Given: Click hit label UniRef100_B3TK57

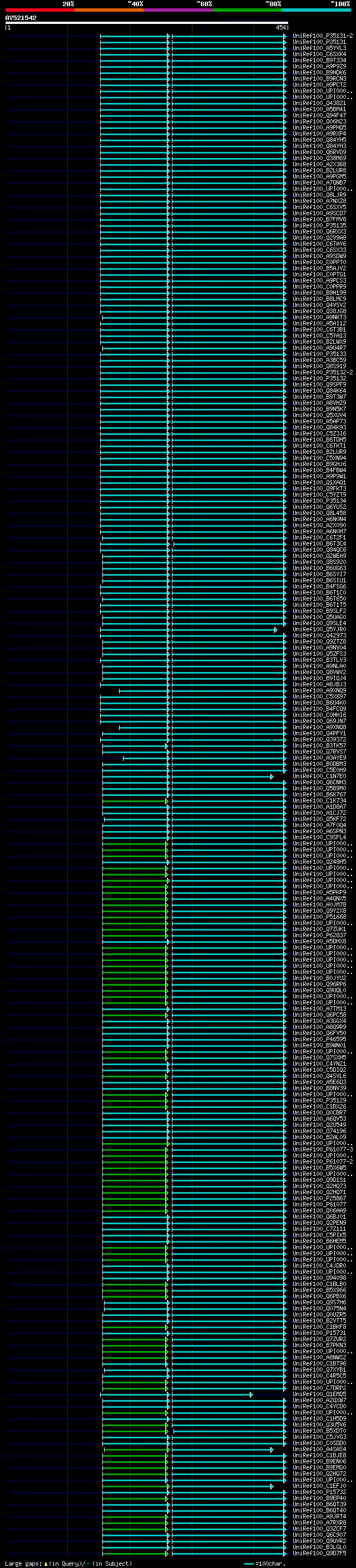Looking at the screenshot, I should pos(319,746).
